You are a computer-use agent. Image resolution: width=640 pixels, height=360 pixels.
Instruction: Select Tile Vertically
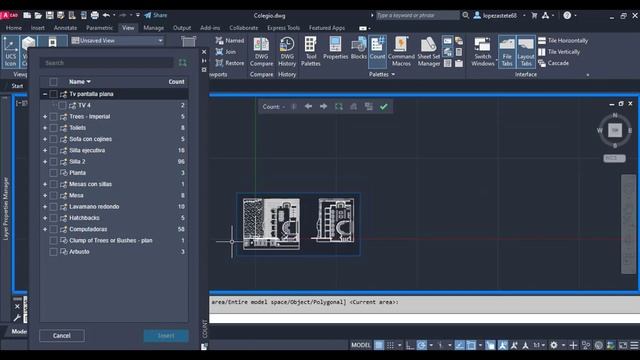559,52
